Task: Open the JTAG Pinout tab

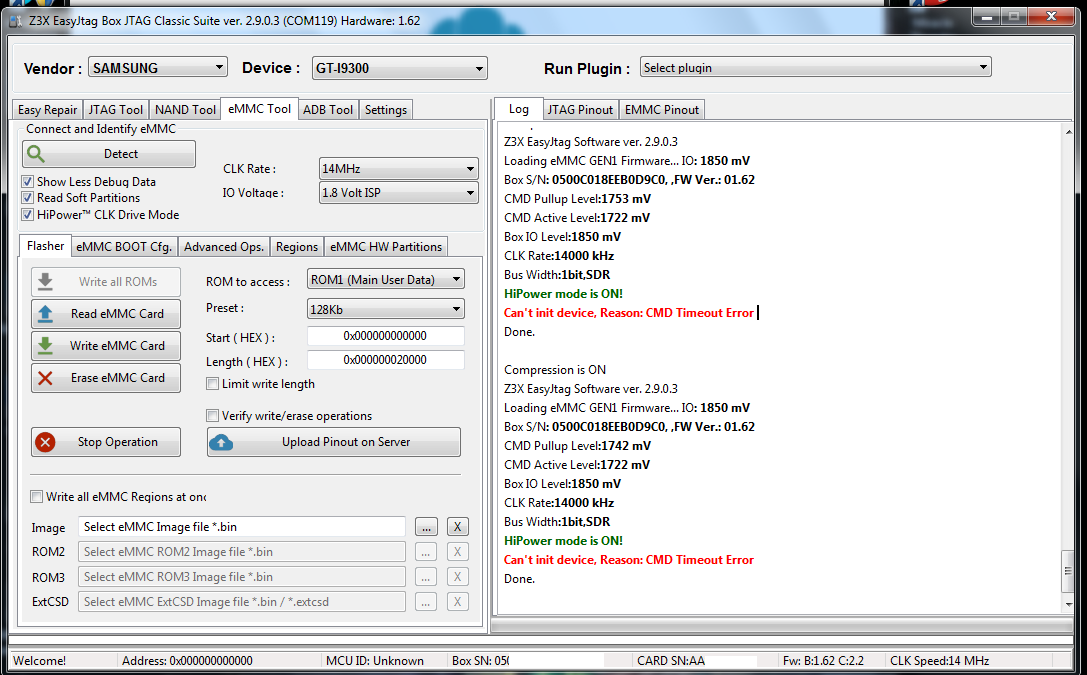Action: click(580, 109)
